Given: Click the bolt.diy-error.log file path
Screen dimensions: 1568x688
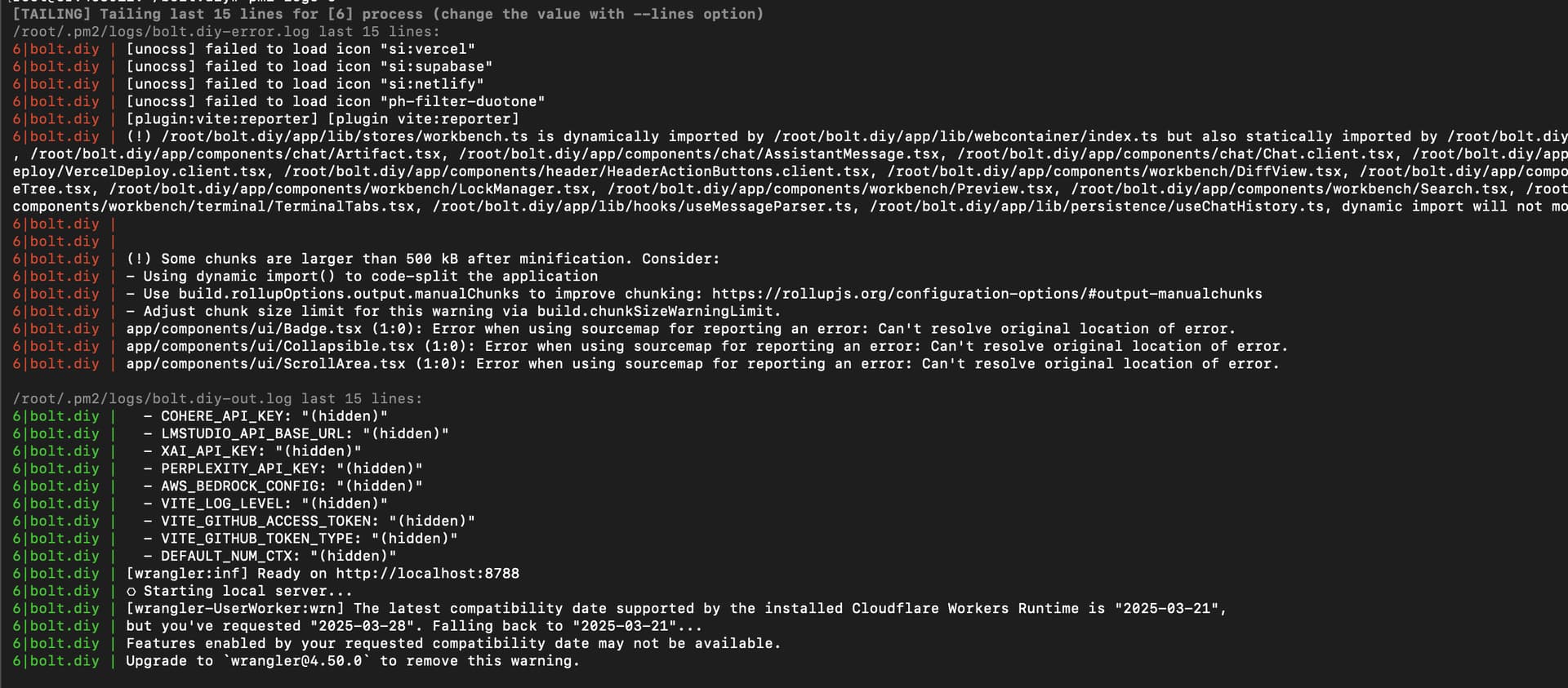Looking at the screenshot, I should (161, 32).
